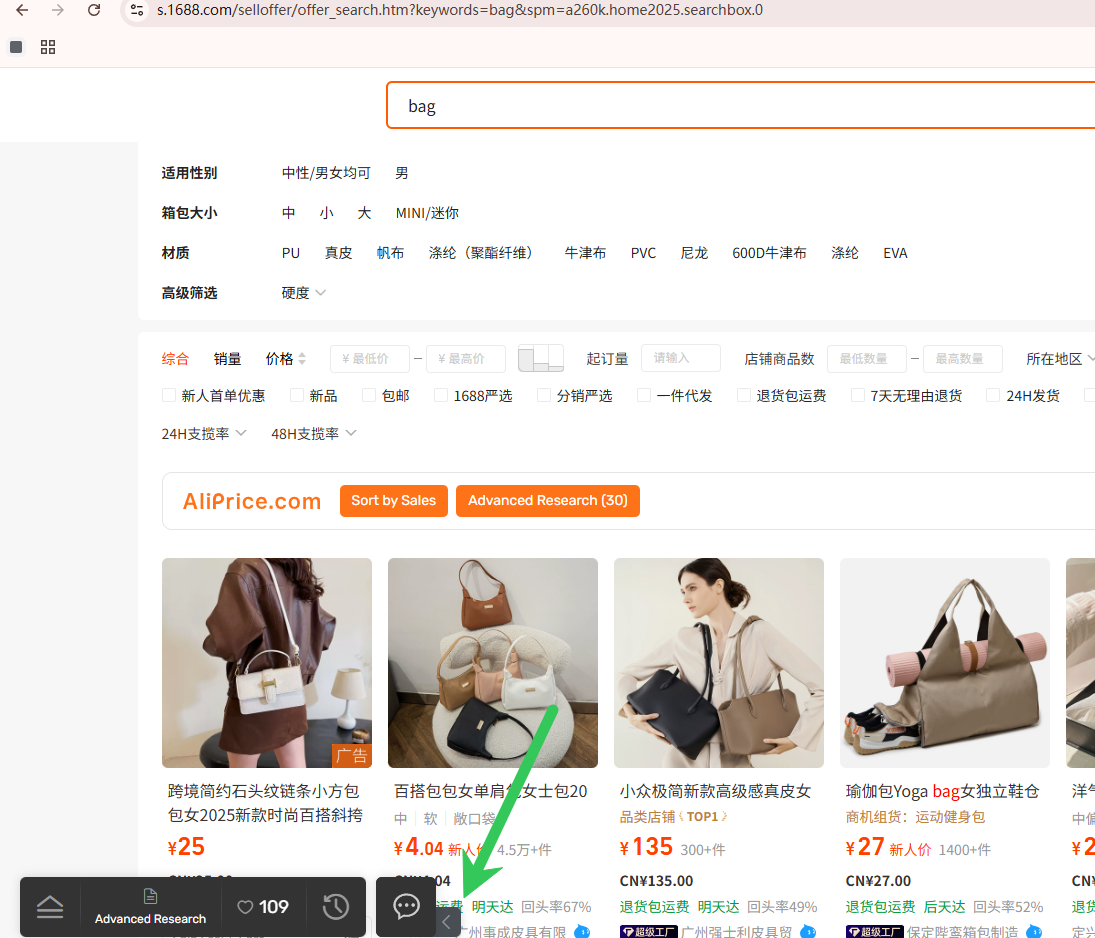Expand the 所在地区 region dropdown

(1060, 359)
